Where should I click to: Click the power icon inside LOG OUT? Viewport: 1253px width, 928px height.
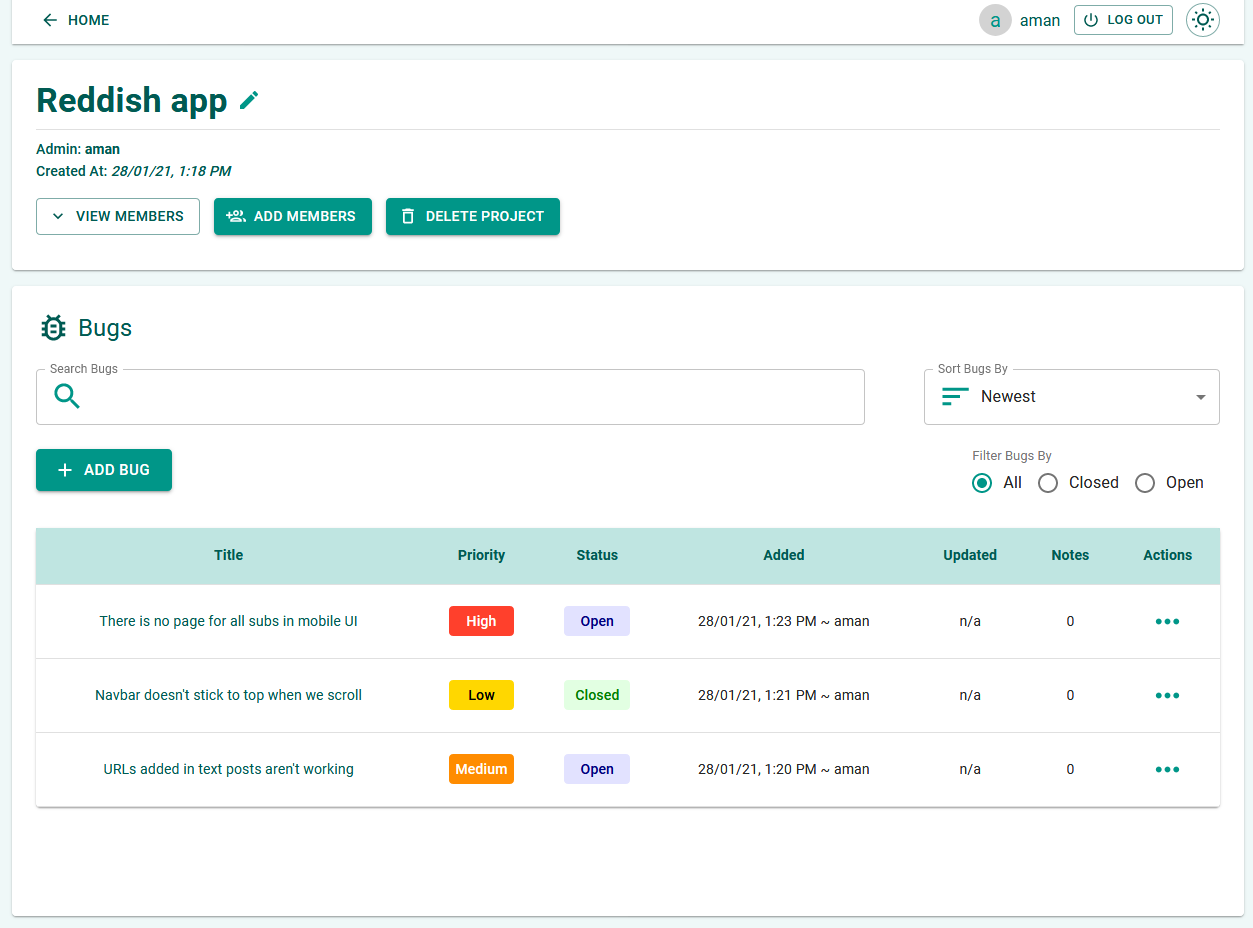click(x=1090, y=19)
